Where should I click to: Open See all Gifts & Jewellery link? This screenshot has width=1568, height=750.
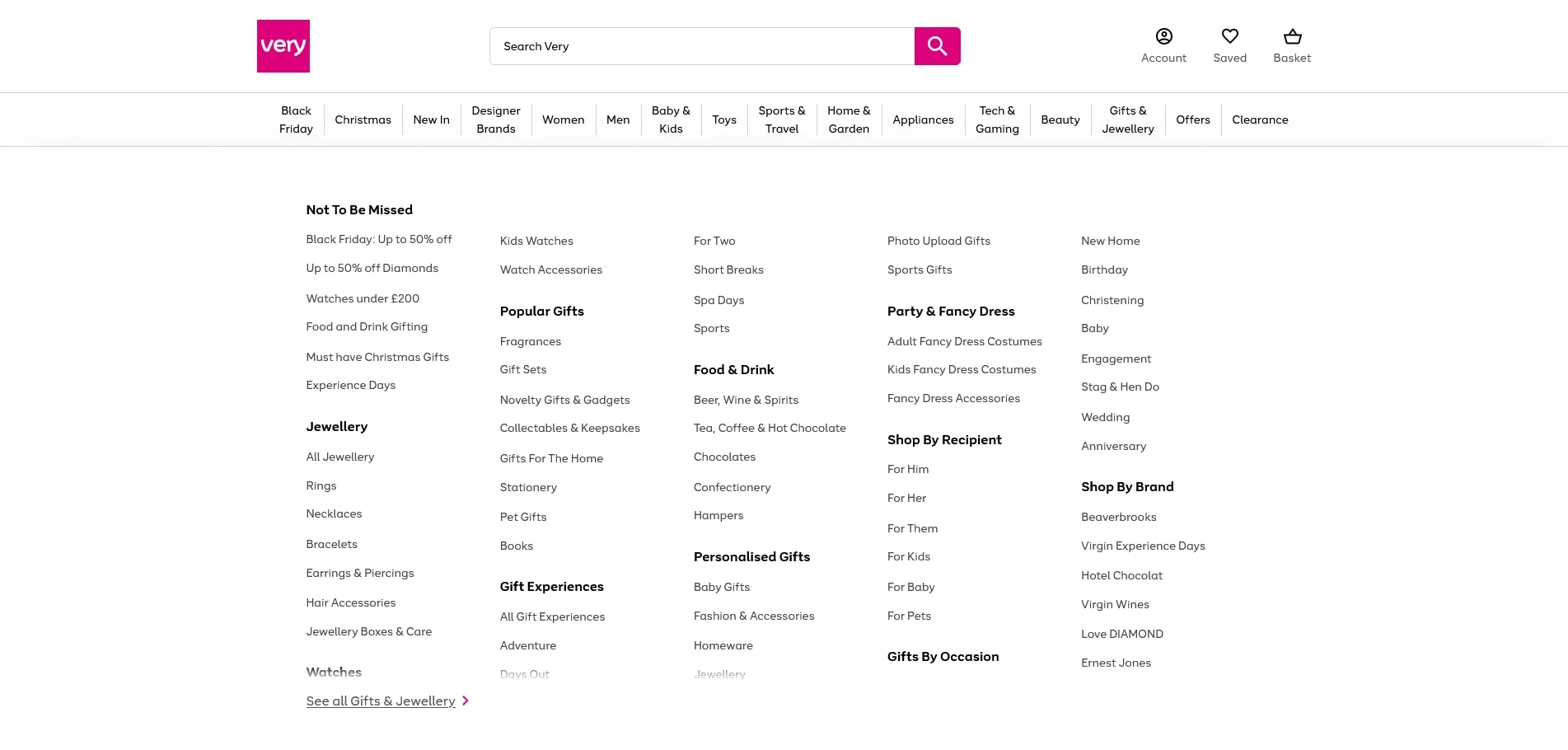(380, 701)
